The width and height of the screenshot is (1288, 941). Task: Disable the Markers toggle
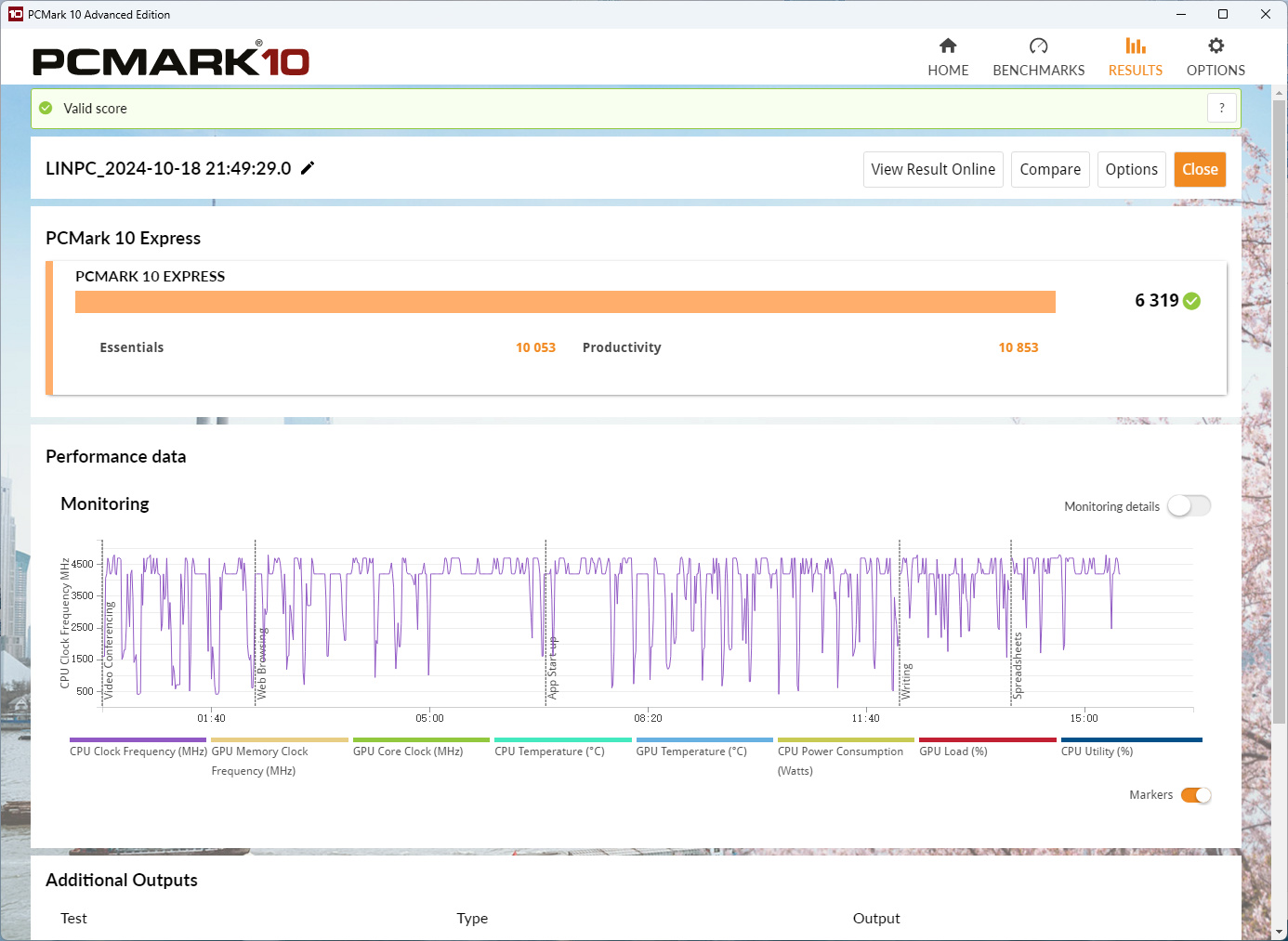click(1196, 795)
